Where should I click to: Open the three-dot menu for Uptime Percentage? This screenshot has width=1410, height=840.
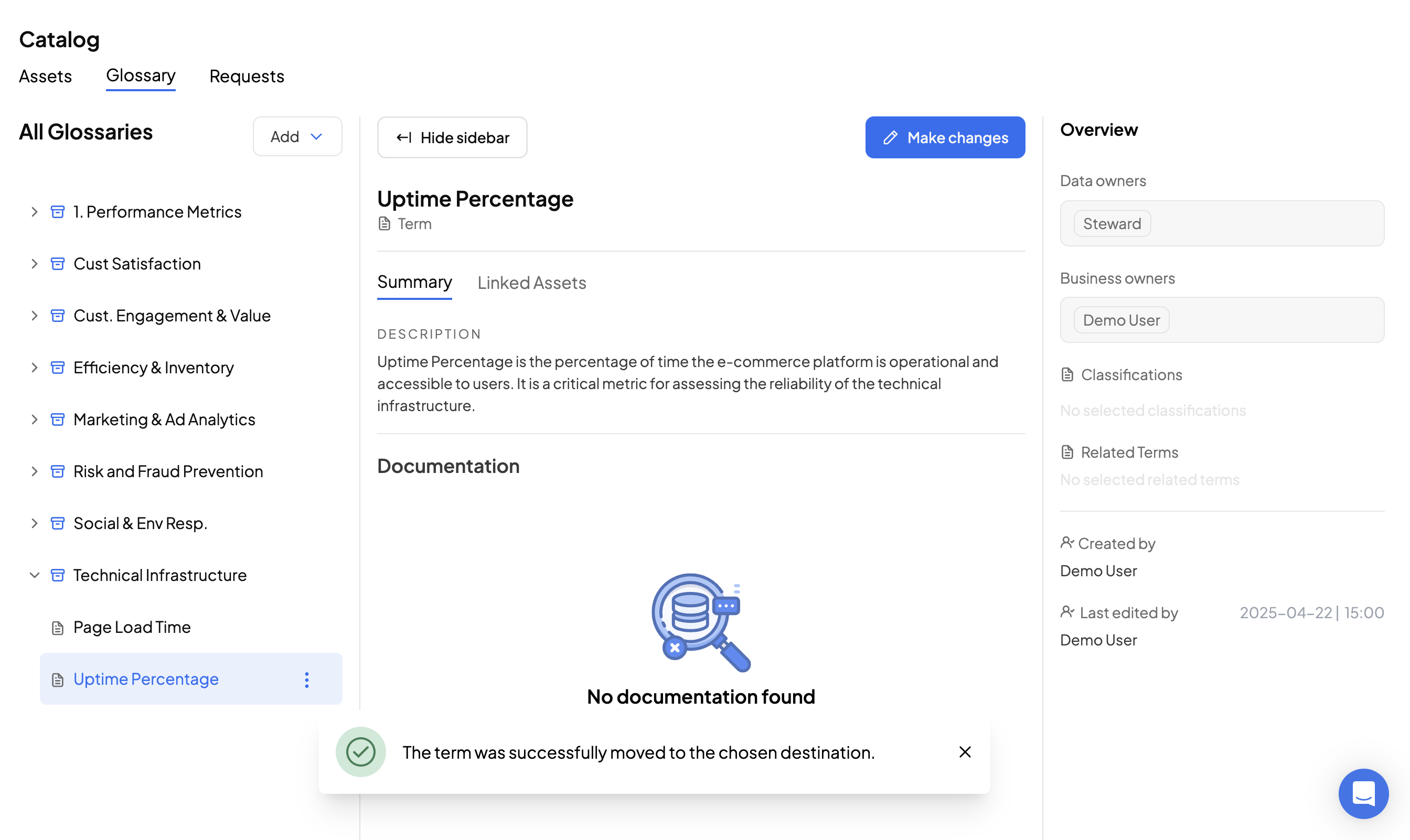[x=306, y=679]
